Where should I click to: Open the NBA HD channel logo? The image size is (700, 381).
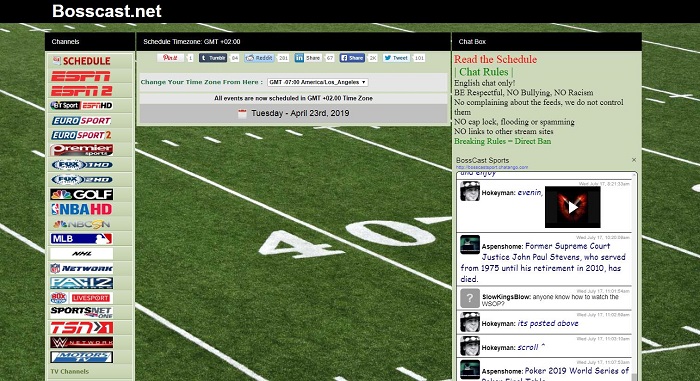(82, 209)
